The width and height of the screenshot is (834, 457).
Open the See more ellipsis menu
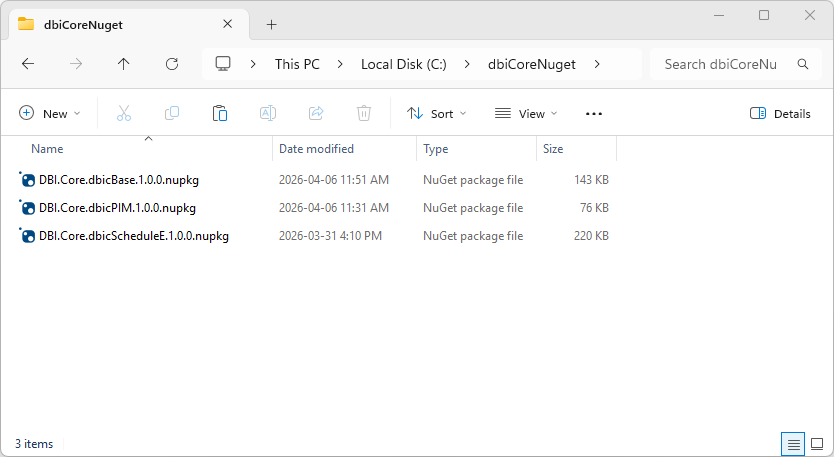(594, 114)
